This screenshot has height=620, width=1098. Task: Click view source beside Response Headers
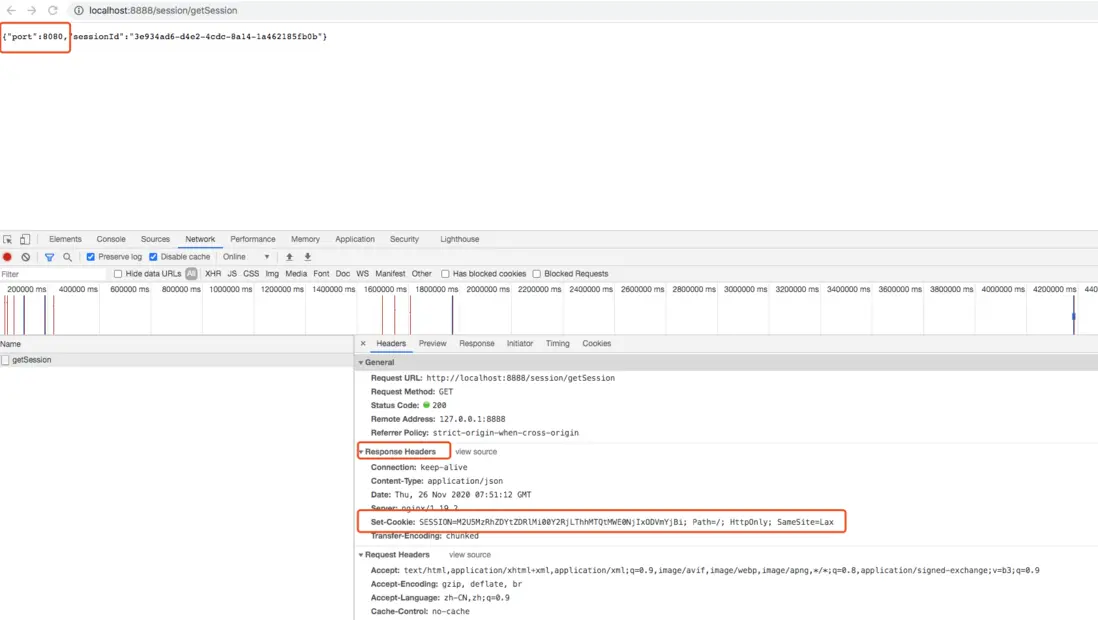[x=476, y=452]
